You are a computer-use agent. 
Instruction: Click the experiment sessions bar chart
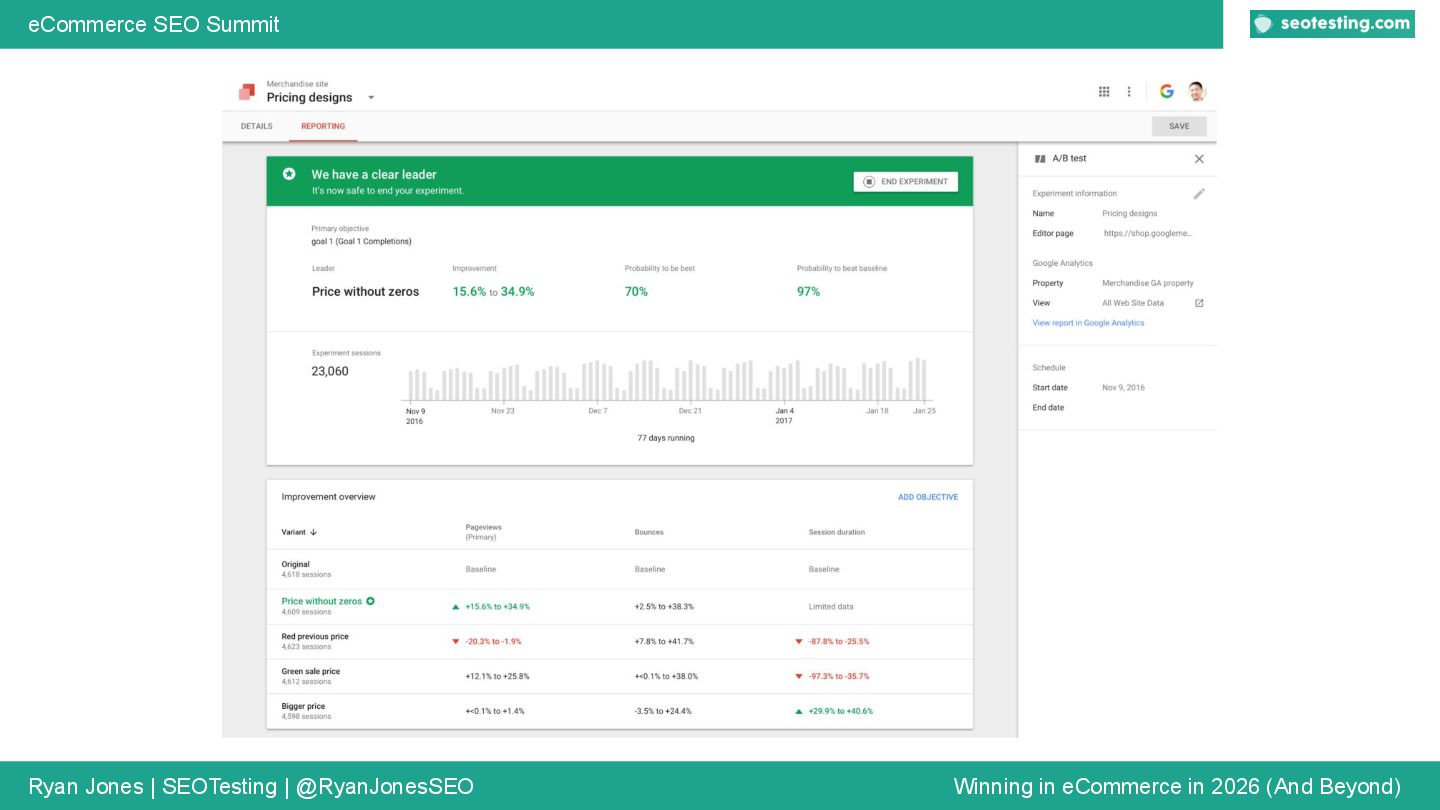click(x=667, y=381)
